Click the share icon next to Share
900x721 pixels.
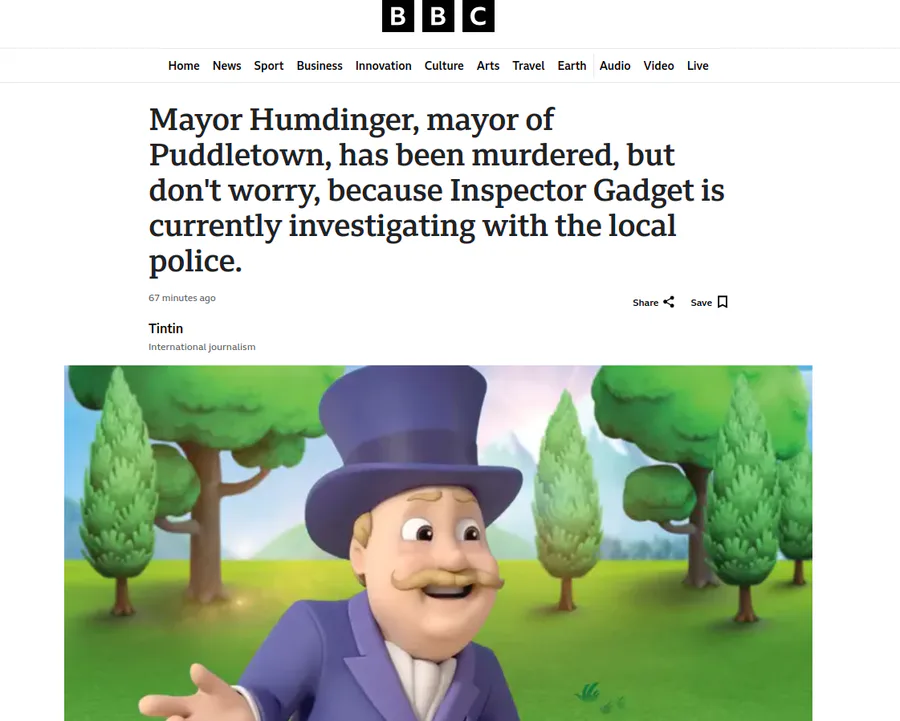[669, 302]
